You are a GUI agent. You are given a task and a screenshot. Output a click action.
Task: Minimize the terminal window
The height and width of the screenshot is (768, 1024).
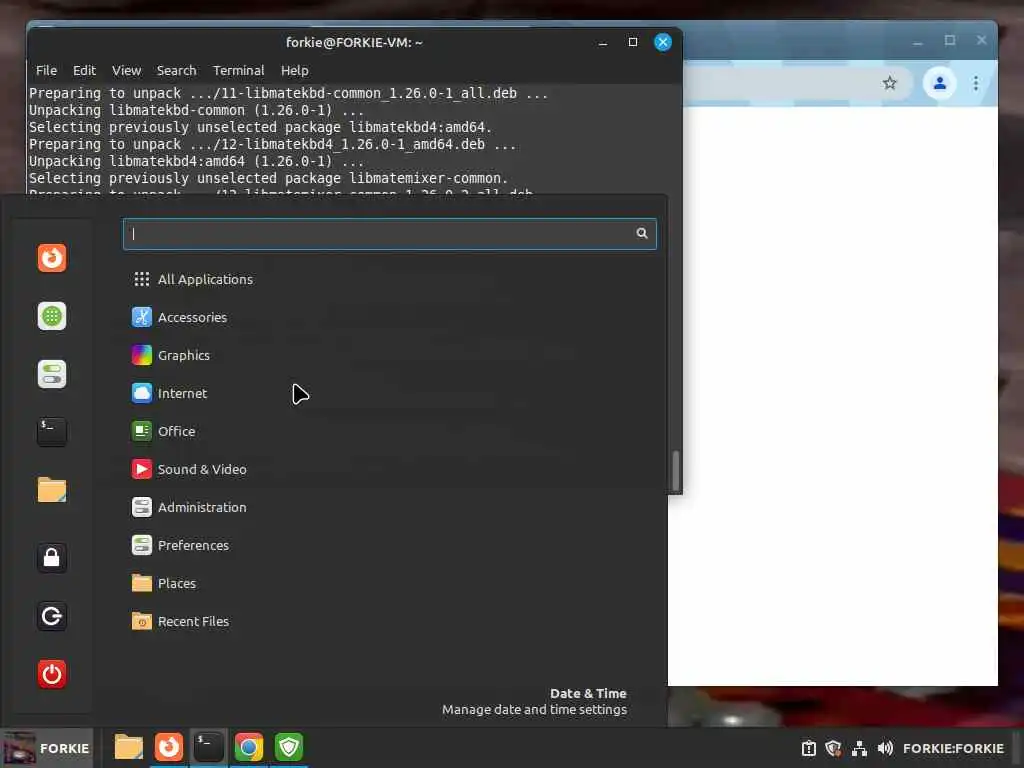click(603, 42)
